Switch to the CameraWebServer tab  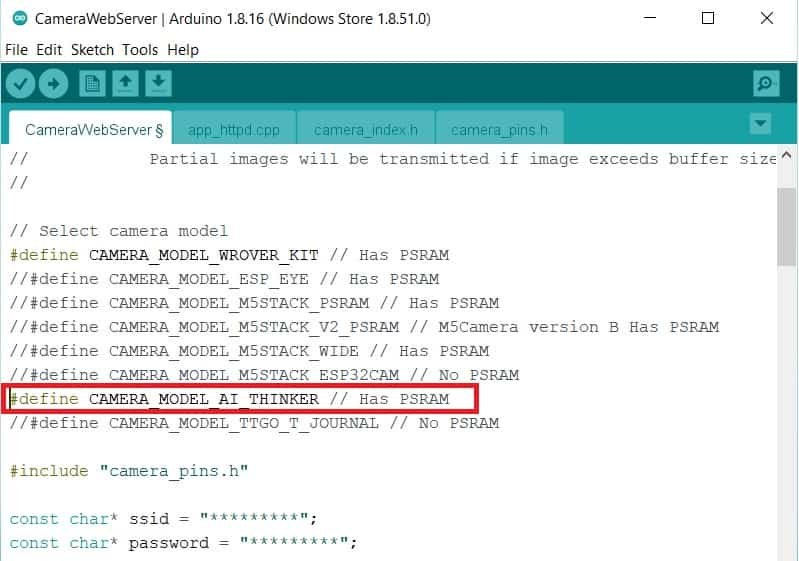click(91, 128)
